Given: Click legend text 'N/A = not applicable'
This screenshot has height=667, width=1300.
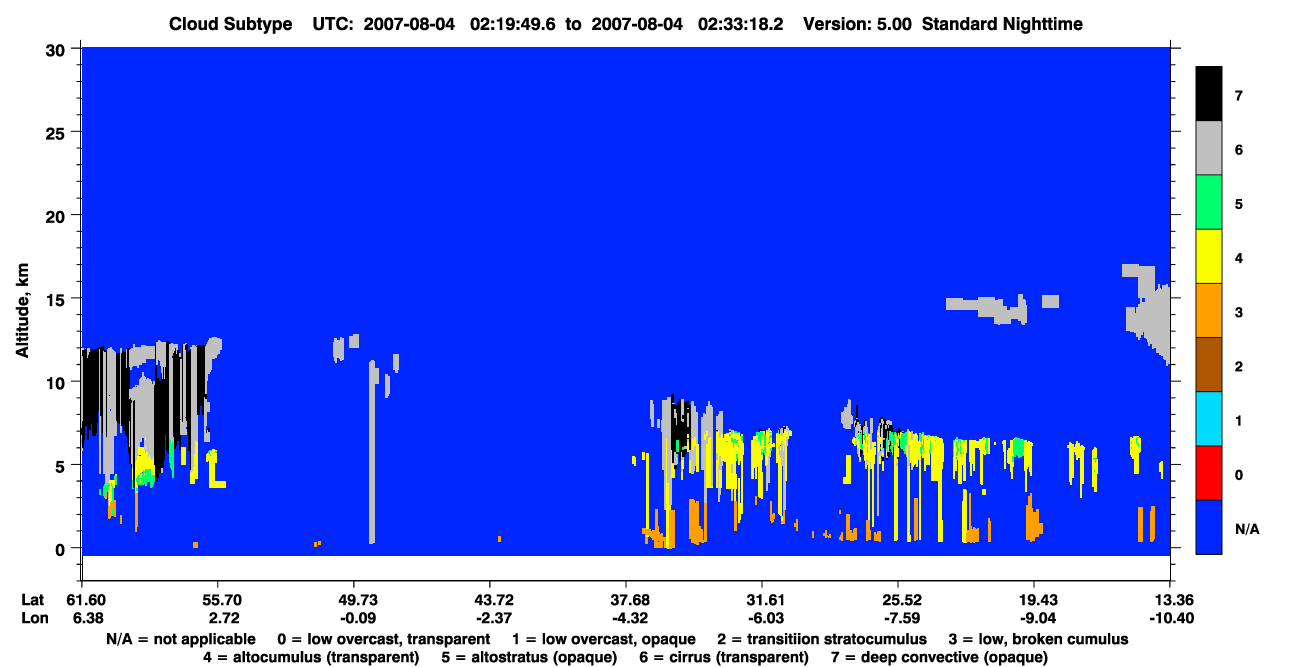Looking at the screenshot, I should click(x=180, y=639).
